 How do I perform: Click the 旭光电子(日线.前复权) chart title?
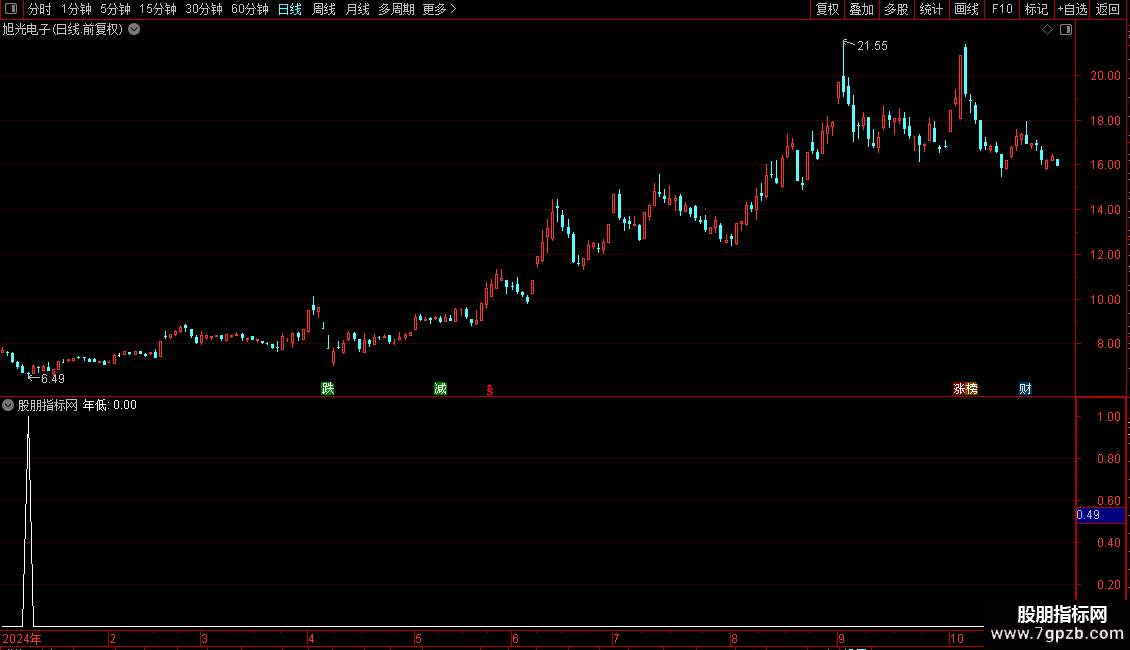point(63,30)
